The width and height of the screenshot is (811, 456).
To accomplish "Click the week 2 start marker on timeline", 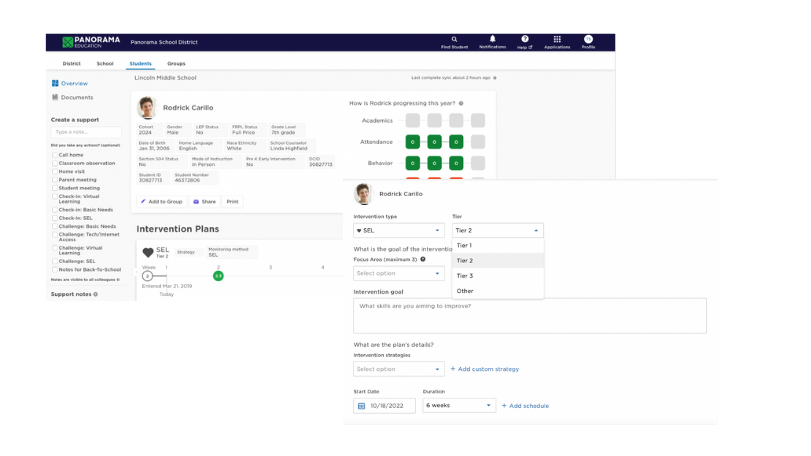I will [147, 276].
